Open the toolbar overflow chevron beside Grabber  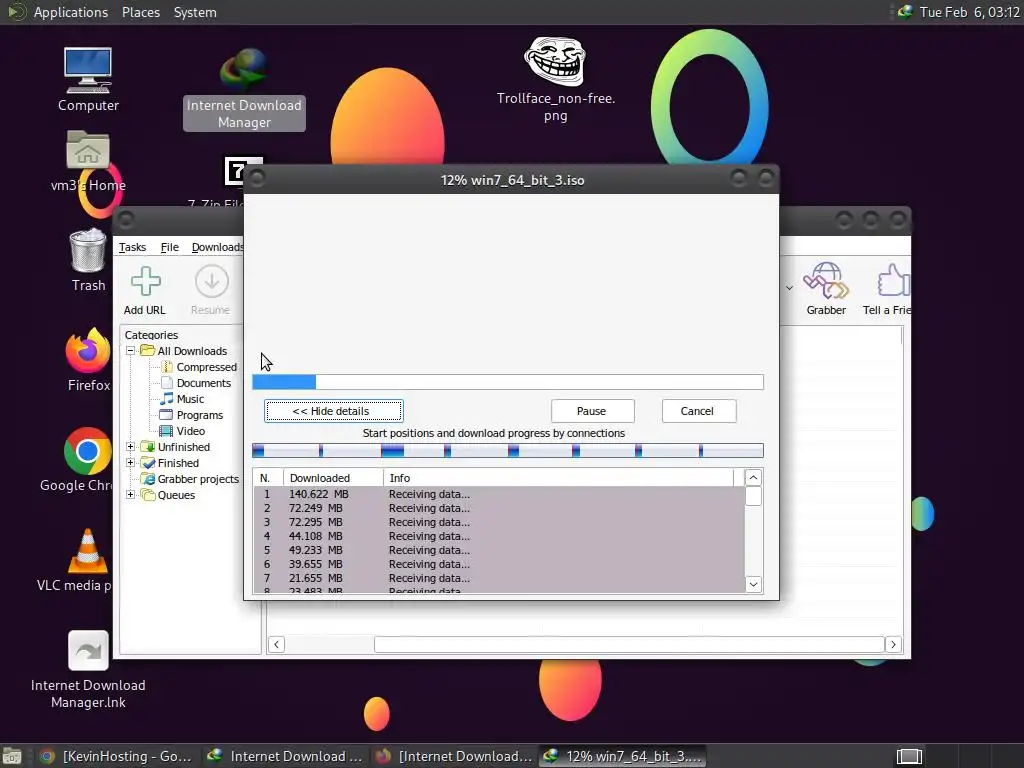click(790, 287)
